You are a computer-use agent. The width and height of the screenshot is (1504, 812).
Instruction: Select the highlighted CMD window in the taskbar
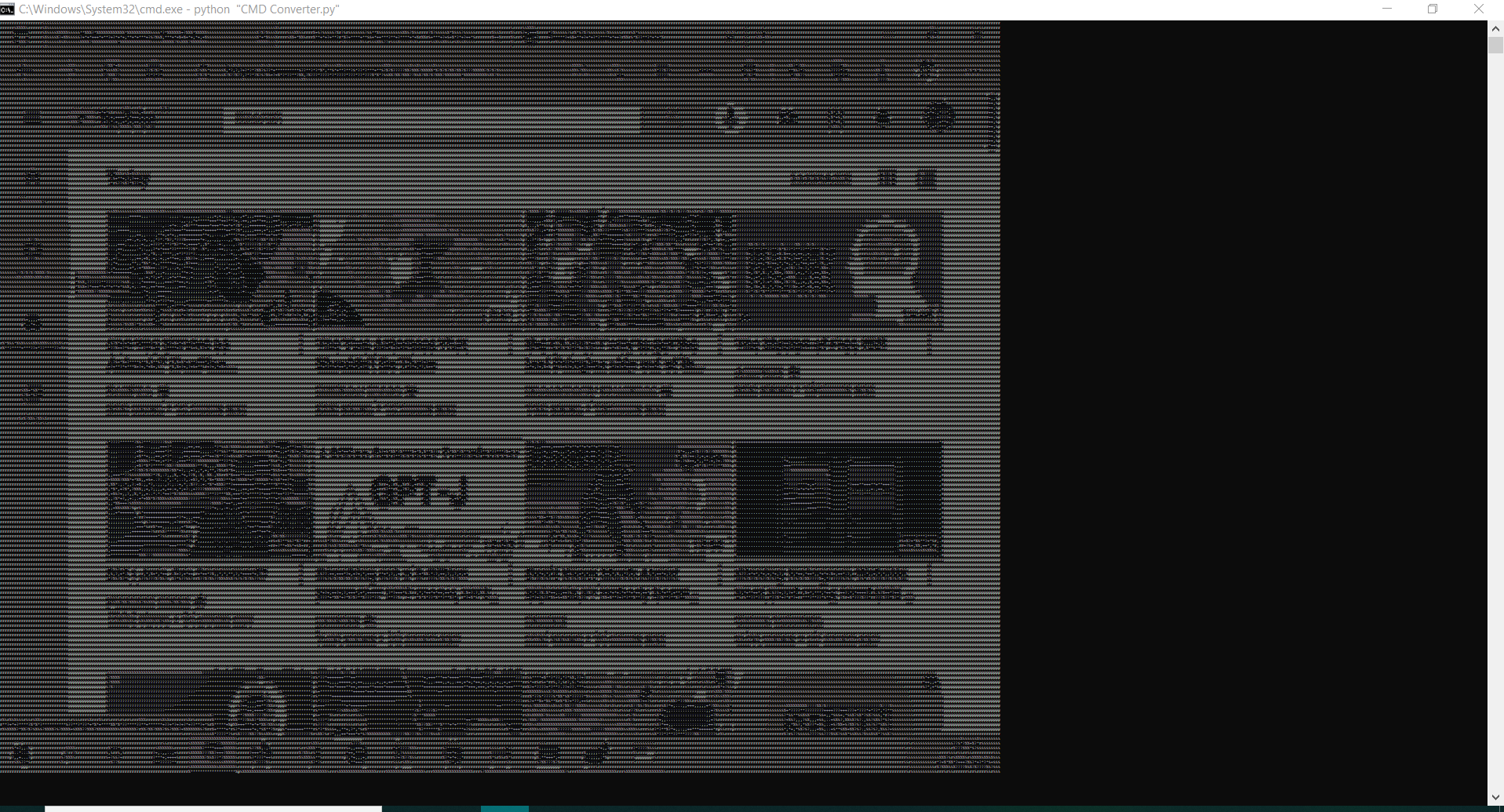tap(506, 809)
